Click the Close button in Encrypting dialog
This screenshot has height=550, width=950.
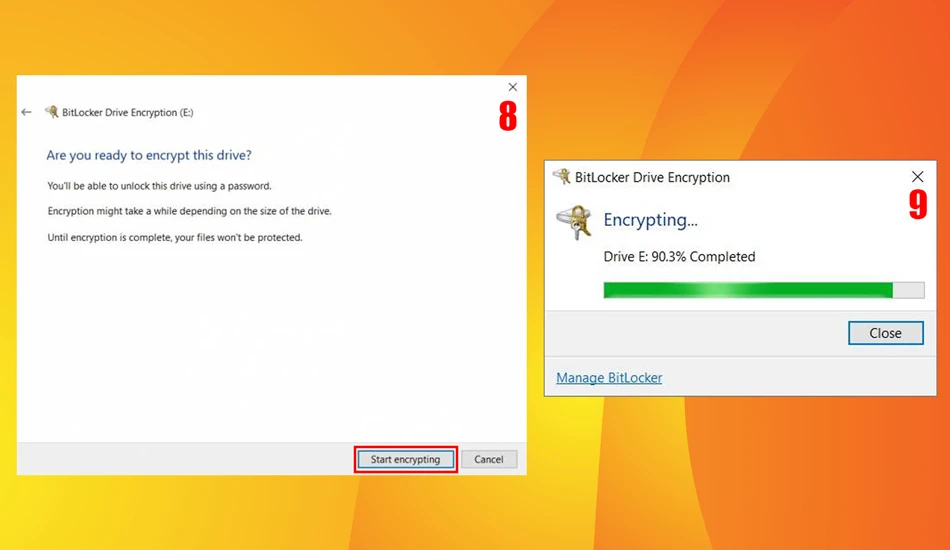(x=886, y=333)
